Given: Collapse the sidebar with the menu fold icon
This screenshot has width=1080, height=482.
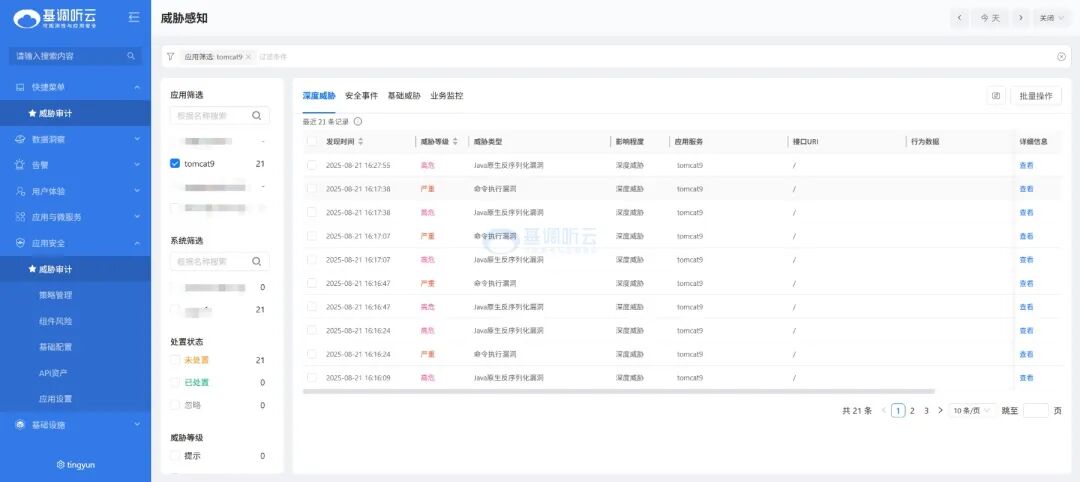Looking at the screenshot, I should click(x=134, y=18).
